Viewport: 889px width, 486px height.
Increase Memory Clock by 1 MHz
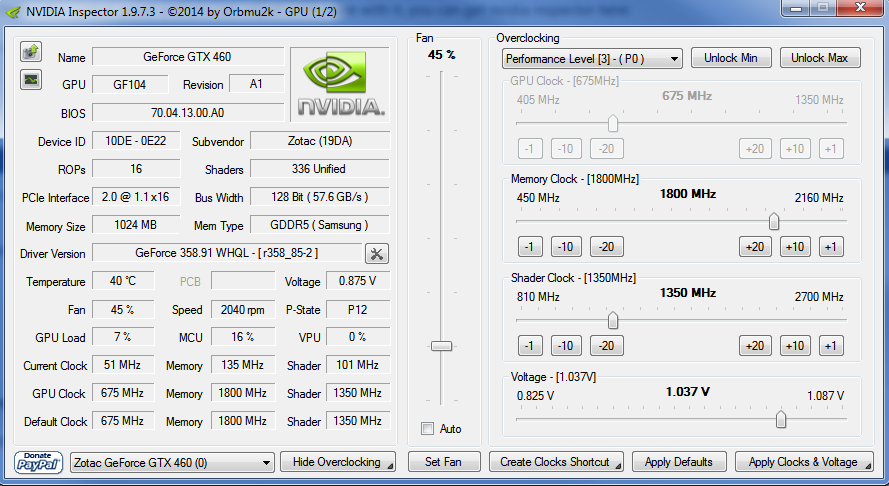pyautogui.click(x=831, y=247)
